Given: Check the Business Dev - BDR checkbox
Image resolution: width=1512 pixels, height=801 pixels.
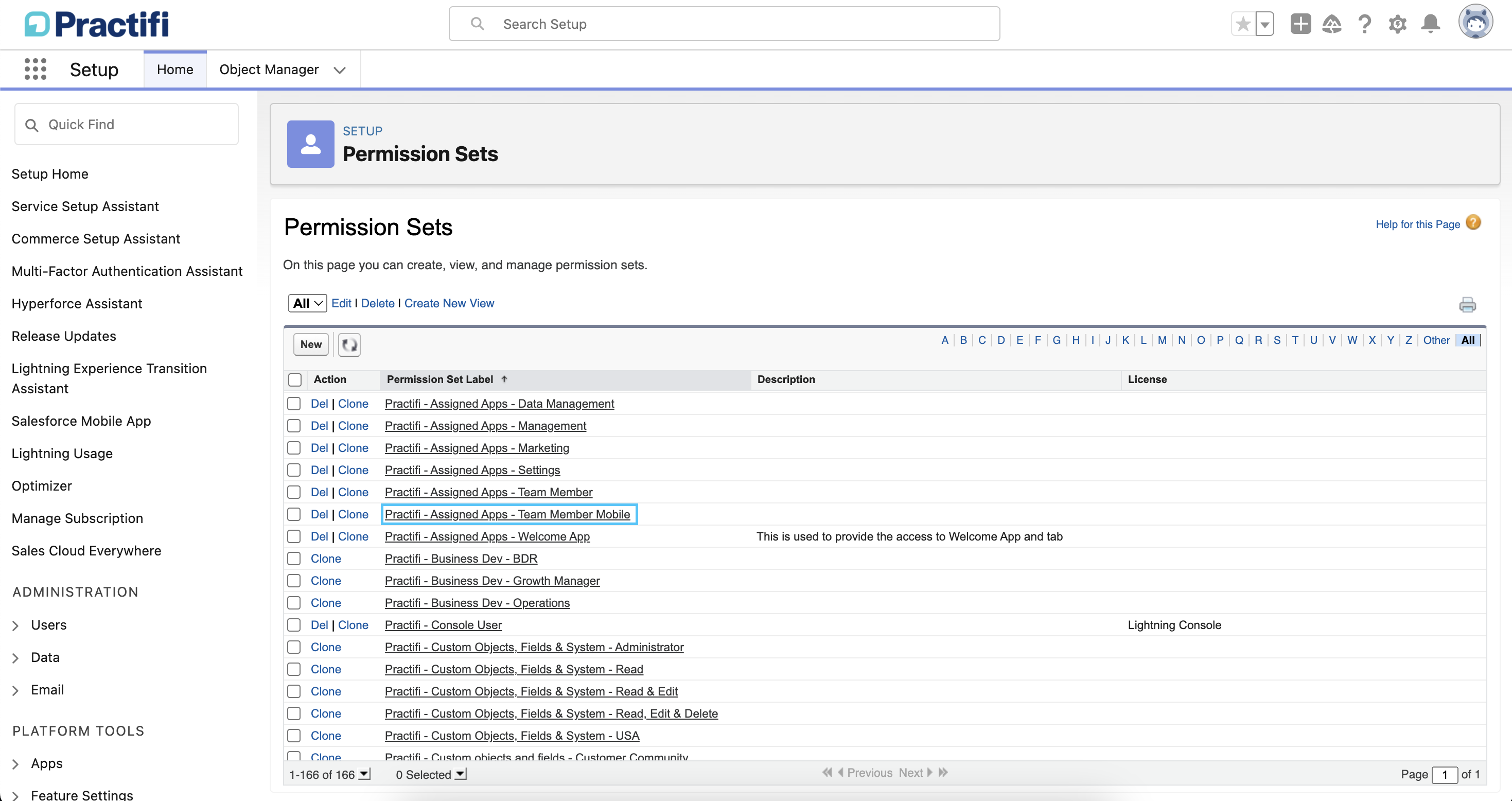Looking at the screenshot, I should click(293, 559).
